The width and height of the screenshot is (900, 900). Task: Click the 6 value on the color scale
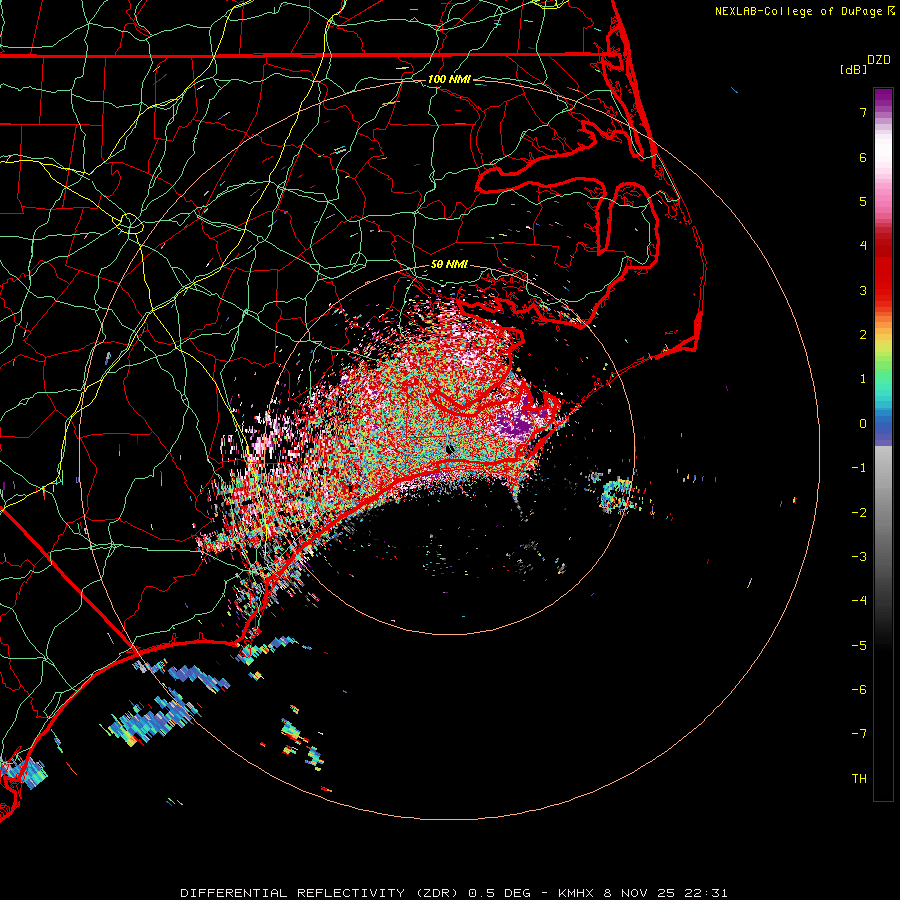coord(863,157)
